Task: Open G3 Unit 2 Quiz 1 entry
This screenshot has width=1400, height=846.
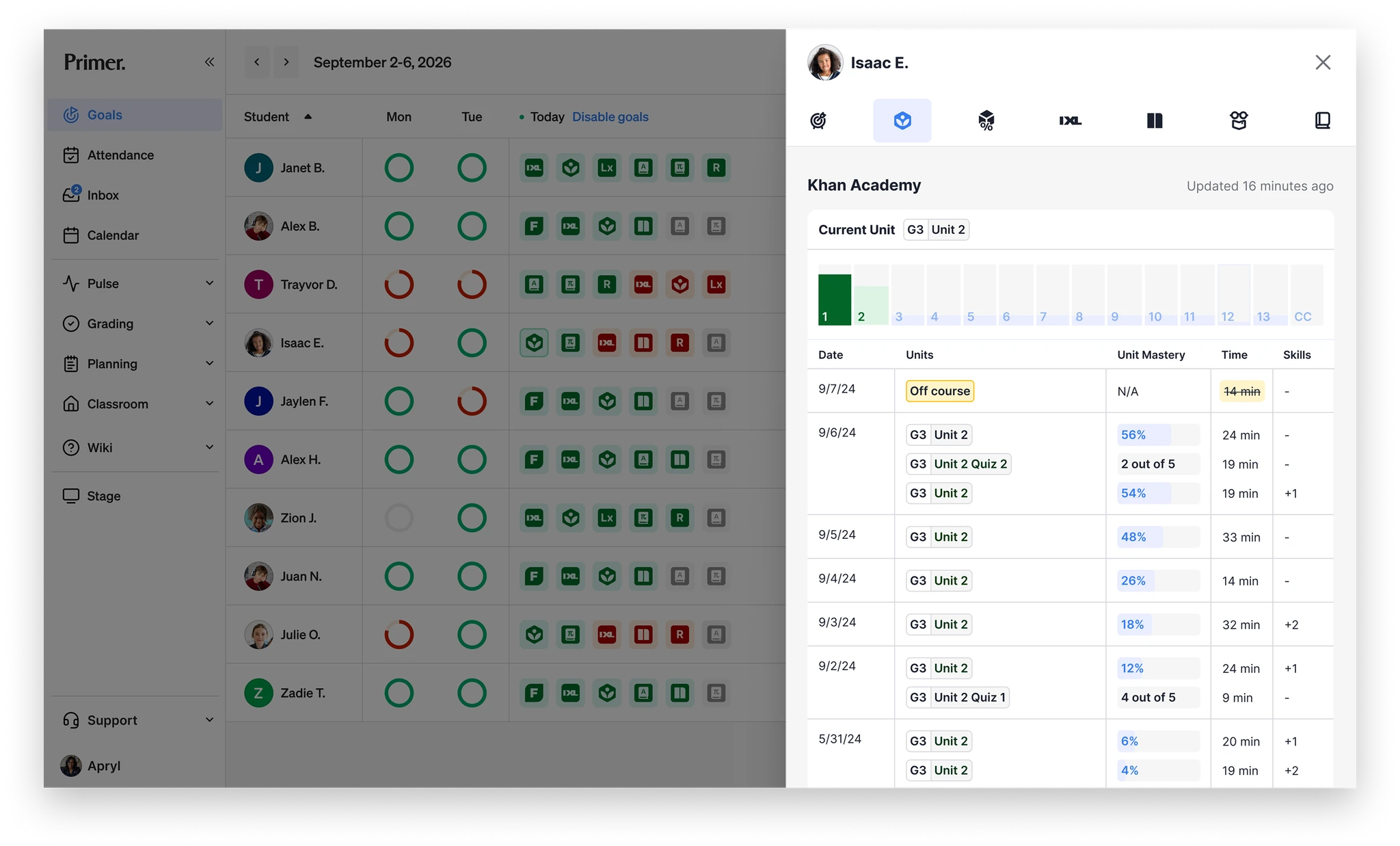Action: click(x=958, y=698)
